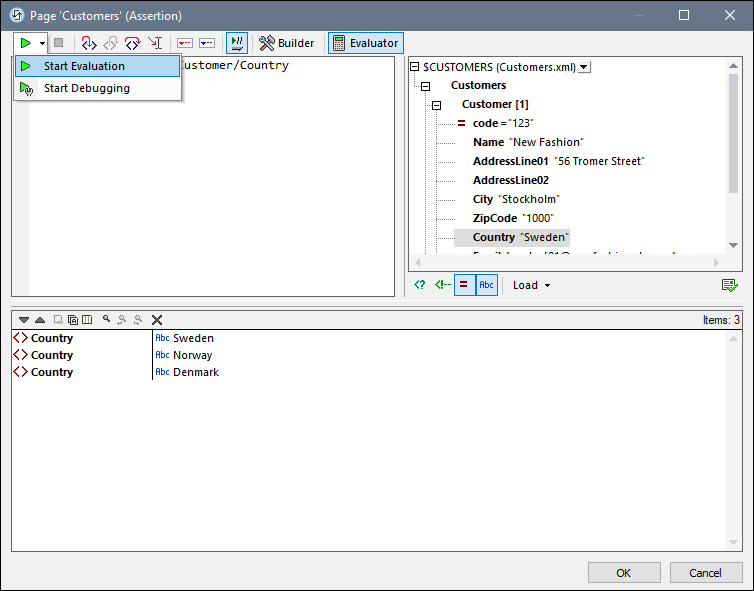Click the validate checkmark icon below the tree
This screenshot has height=591, width=754.
tap(729, 285)
